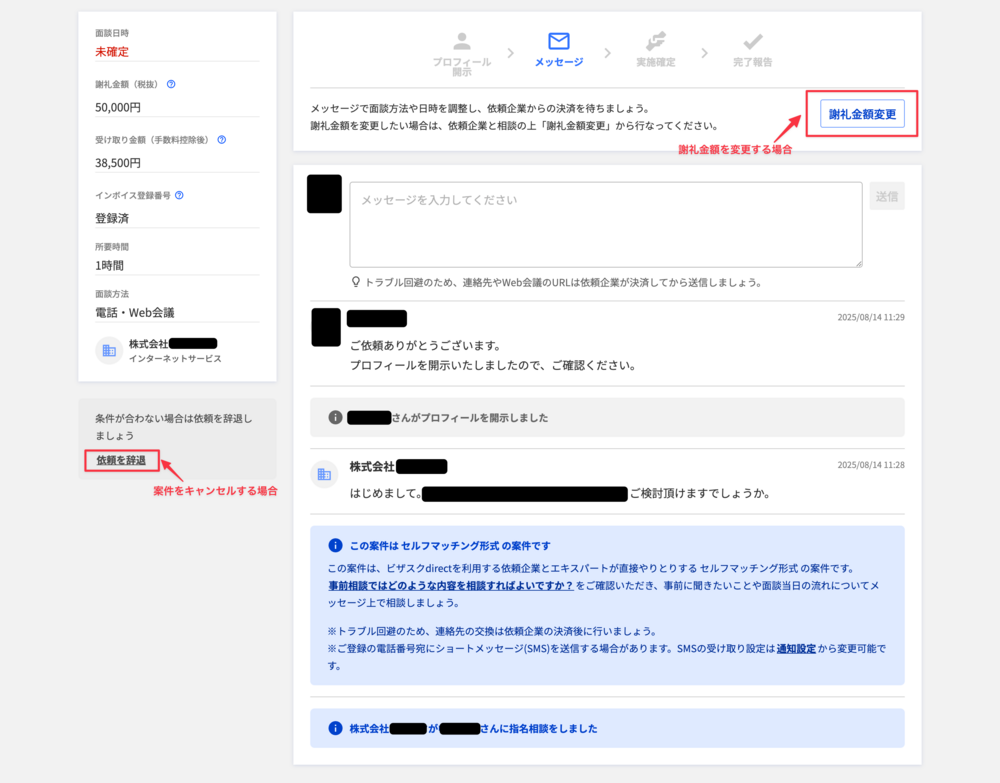The width and height of the screenshot is (1000, 783).
Task: Click the 50,000円 amount value
Action: point(118,107)
